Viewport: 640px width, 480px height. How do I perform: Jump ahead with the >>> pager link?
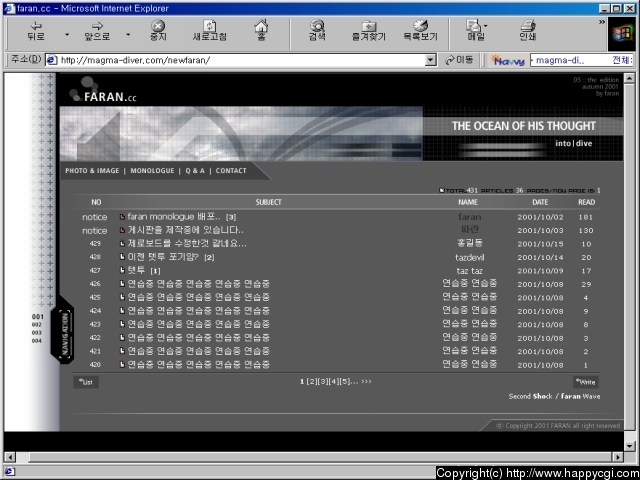(x=367, y=382)
